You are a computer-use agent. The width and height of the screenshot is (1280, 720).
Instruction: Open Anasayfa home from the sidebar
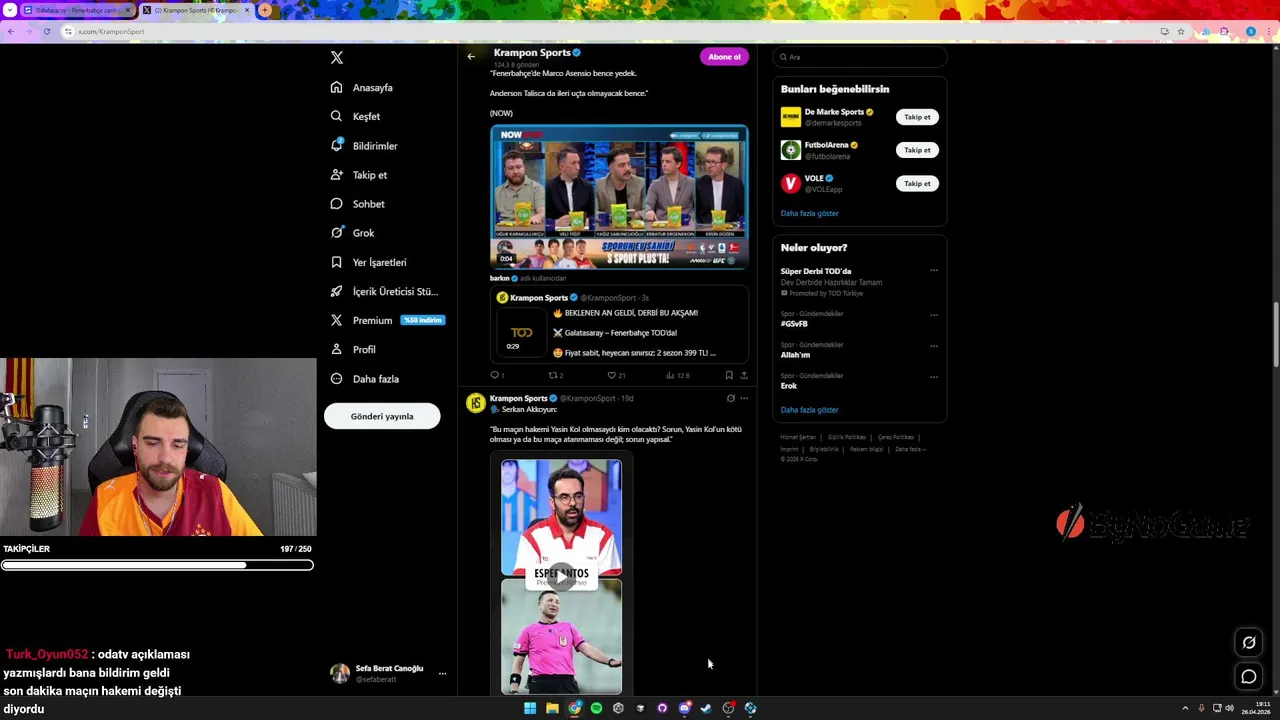click(362, 87)
